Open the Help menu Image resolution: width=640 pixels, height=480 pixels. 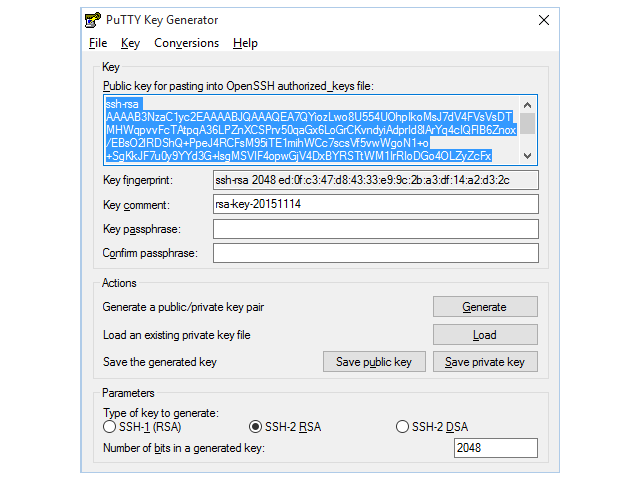245,43
